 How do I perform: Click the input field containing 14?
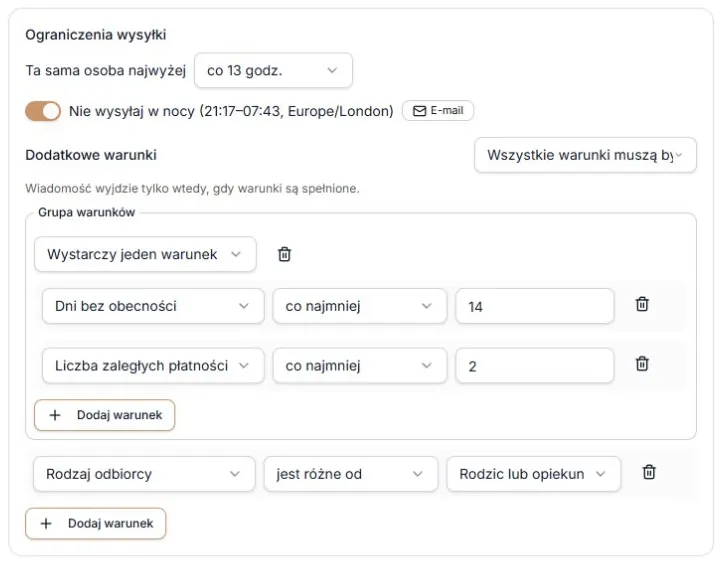tap(535, 306)
